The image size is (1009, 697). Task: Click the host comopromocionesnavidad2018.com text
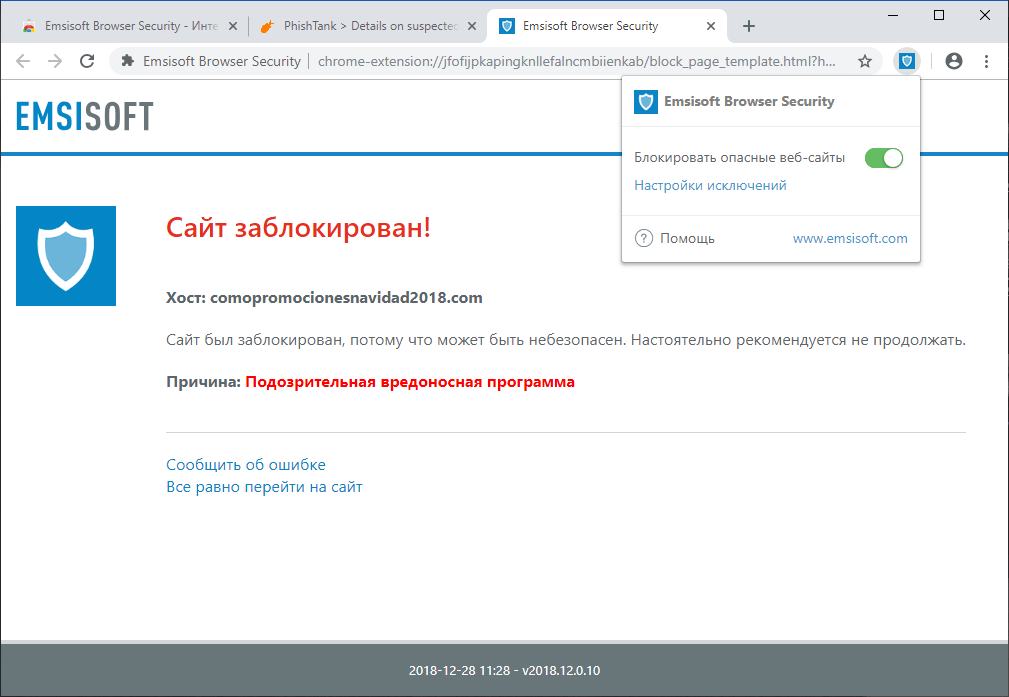click(x=346, y=298)
